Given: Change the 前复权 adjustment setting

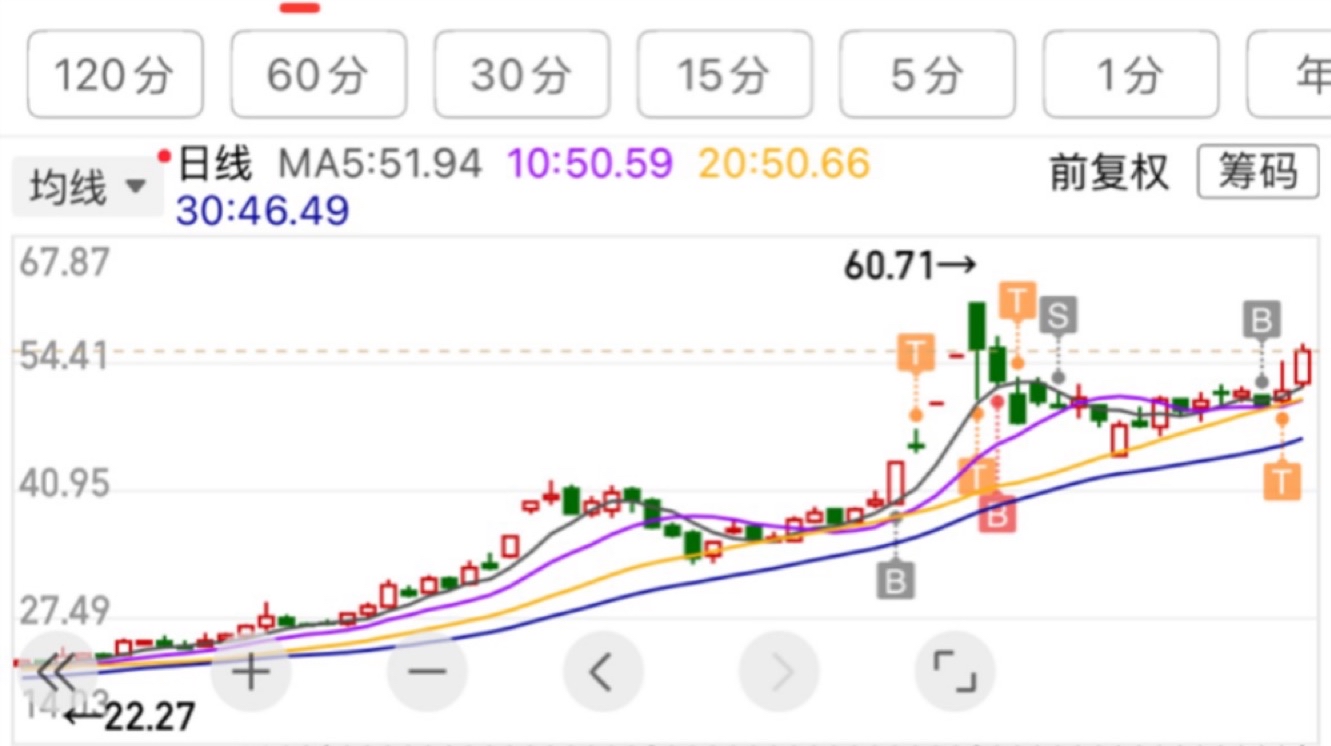Looking at the screenshot, I should coord(1109,172).
